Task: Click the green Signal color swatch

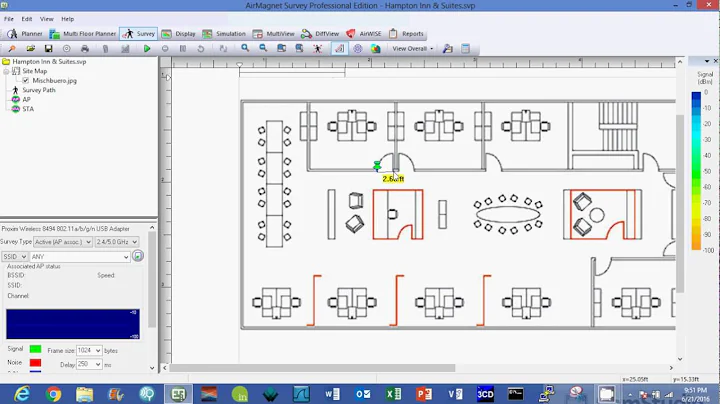Action: [x=35, y=349]
